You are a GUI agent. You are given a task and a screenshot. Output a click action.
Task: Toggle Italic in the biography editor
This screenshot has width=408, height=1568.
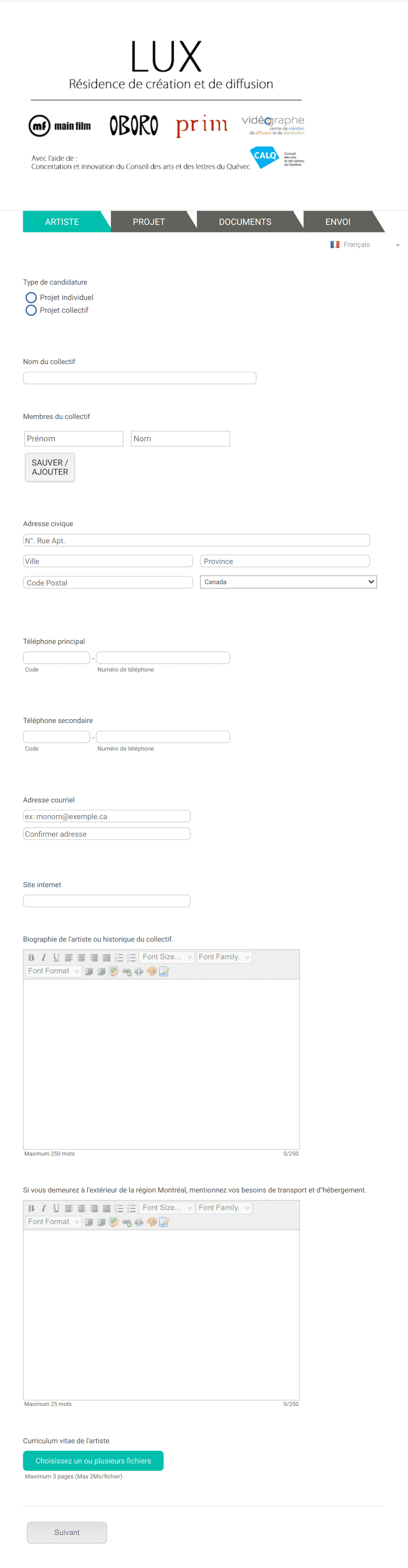[x=44, y=957]
